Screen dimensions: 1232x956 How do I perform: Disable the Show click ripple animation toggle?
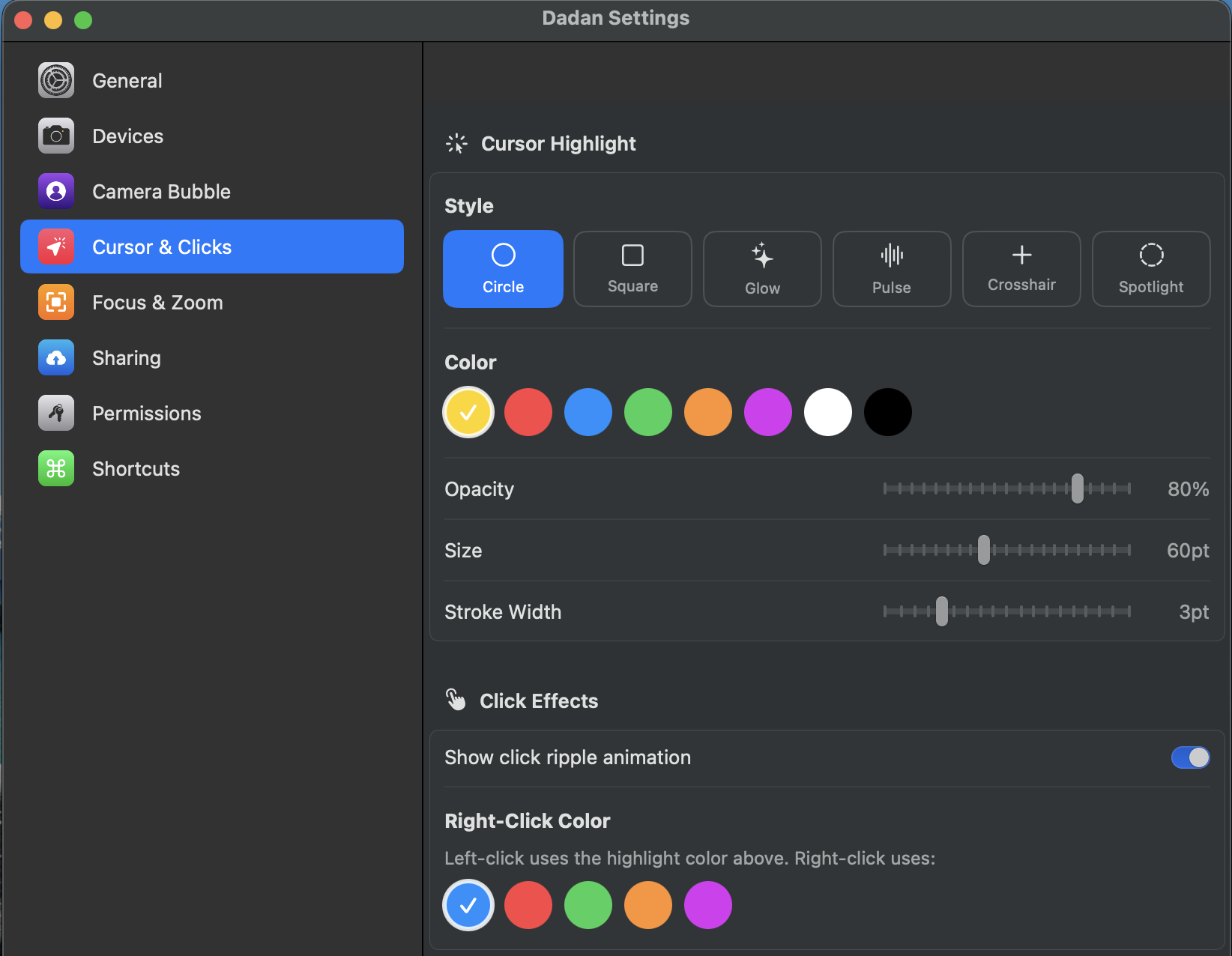click(1190, 757)
